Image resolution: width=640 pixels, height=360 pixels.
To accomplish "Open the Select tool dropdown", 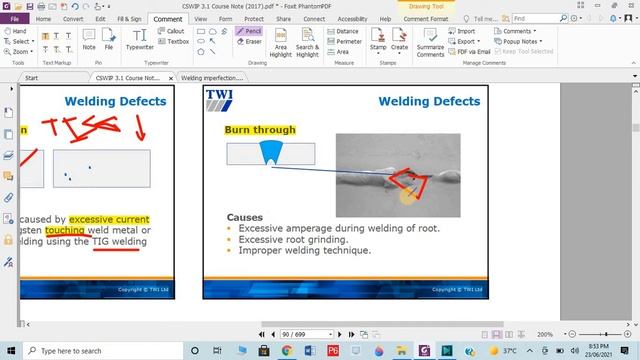I will pyautogui.click(x=33, y=42).
